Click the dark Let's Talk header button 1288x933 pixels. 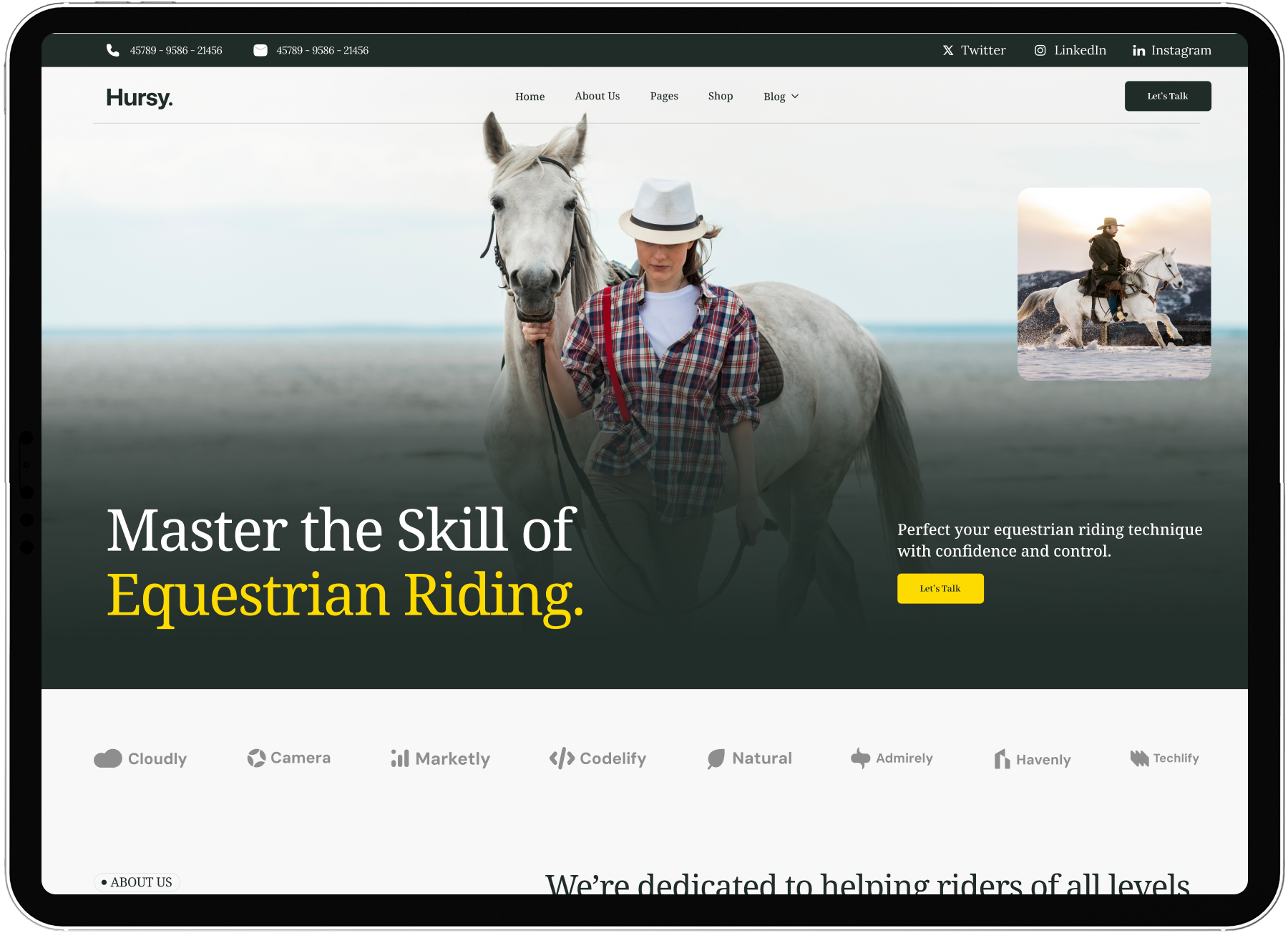tap(1168, 96)
